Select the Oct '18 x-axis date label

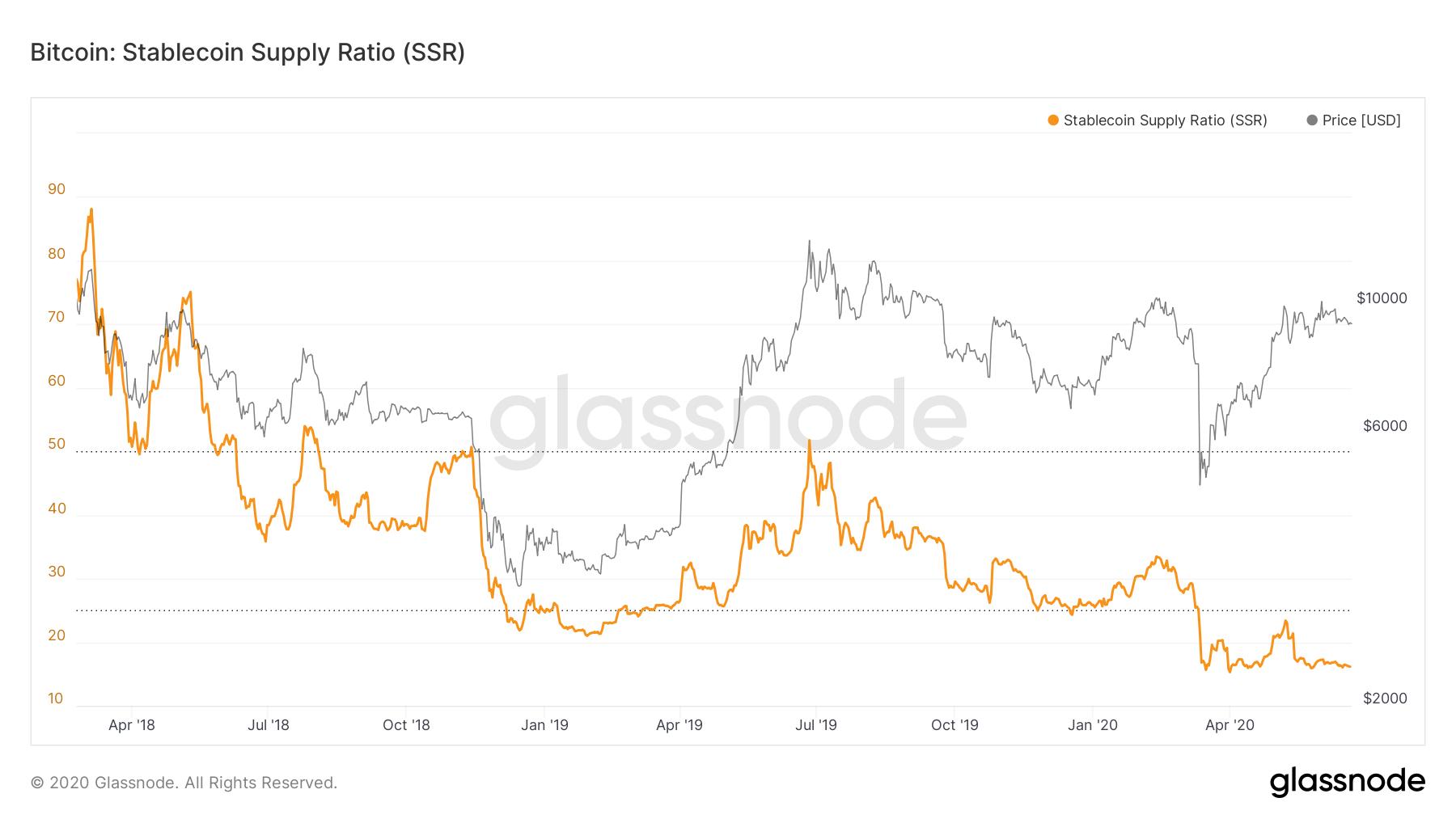pos(406,724)
